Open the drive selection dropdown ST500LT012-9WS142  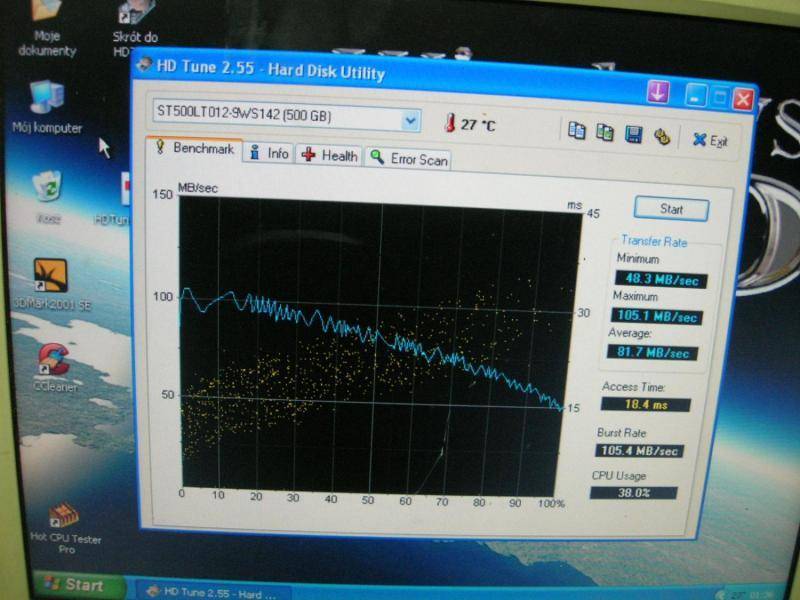(x=287, y=116)
